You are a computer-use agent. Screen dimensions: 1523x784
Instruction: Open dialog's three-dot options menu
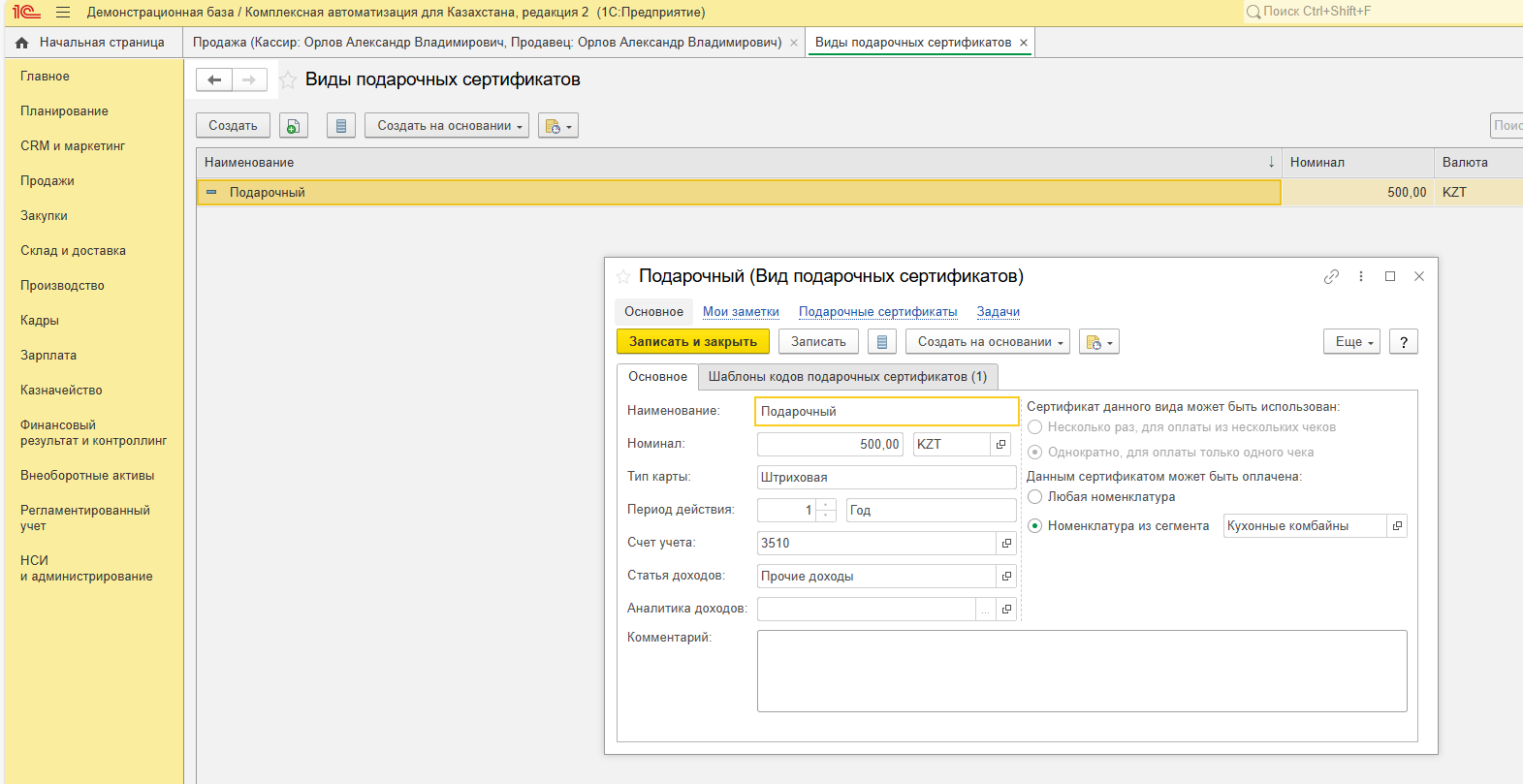pos(1361,276)
